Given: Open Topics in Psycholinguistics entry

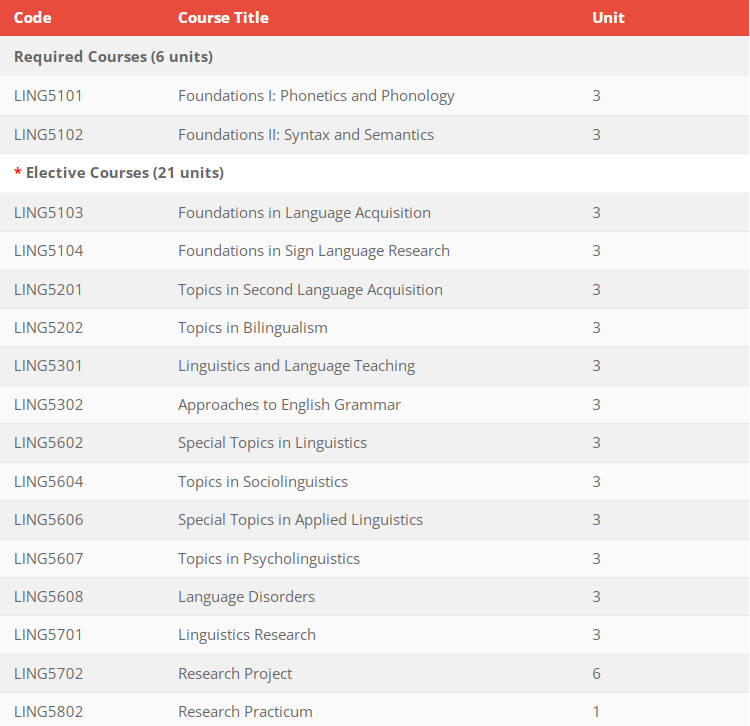Looking at the screenshot, I should point(268,559).
